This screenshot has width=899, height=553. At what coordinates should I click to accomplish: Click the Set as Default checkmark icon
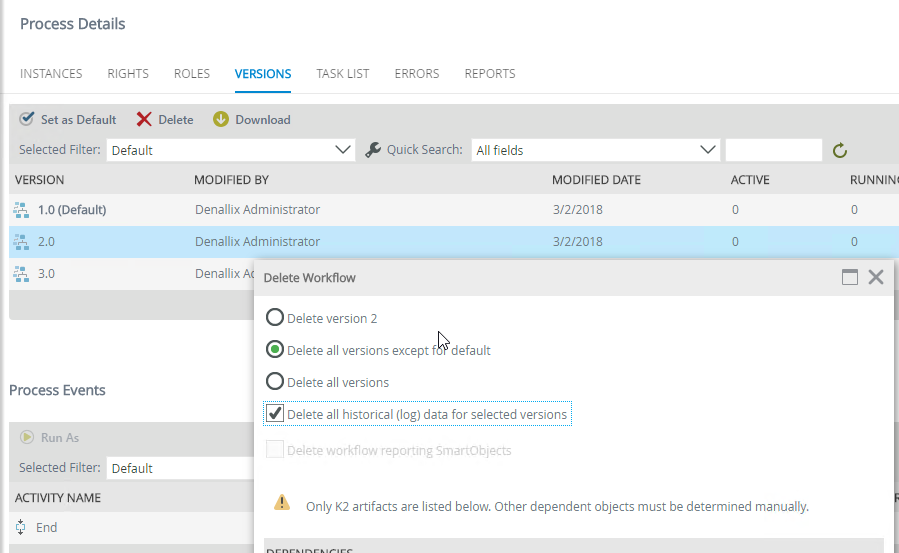26,119
